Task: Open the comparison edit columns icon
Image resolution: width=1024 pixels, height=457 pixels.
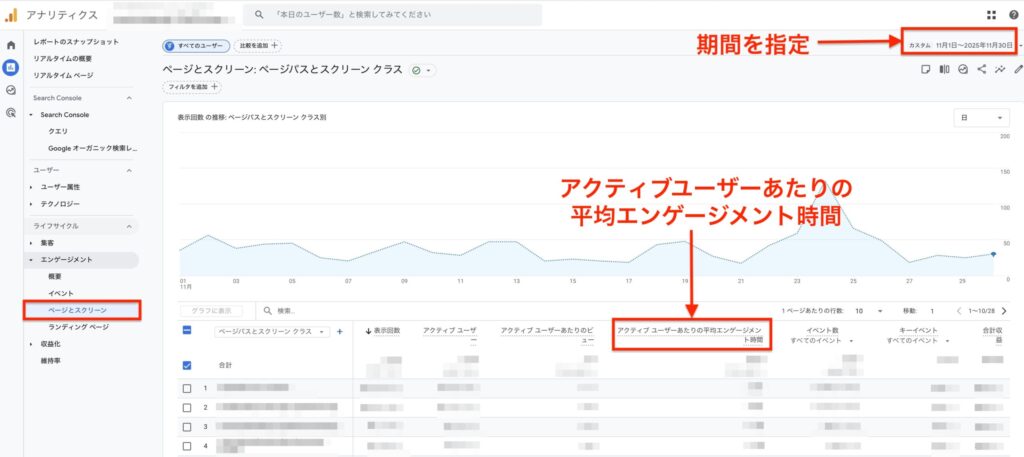Action: point(944,70)
